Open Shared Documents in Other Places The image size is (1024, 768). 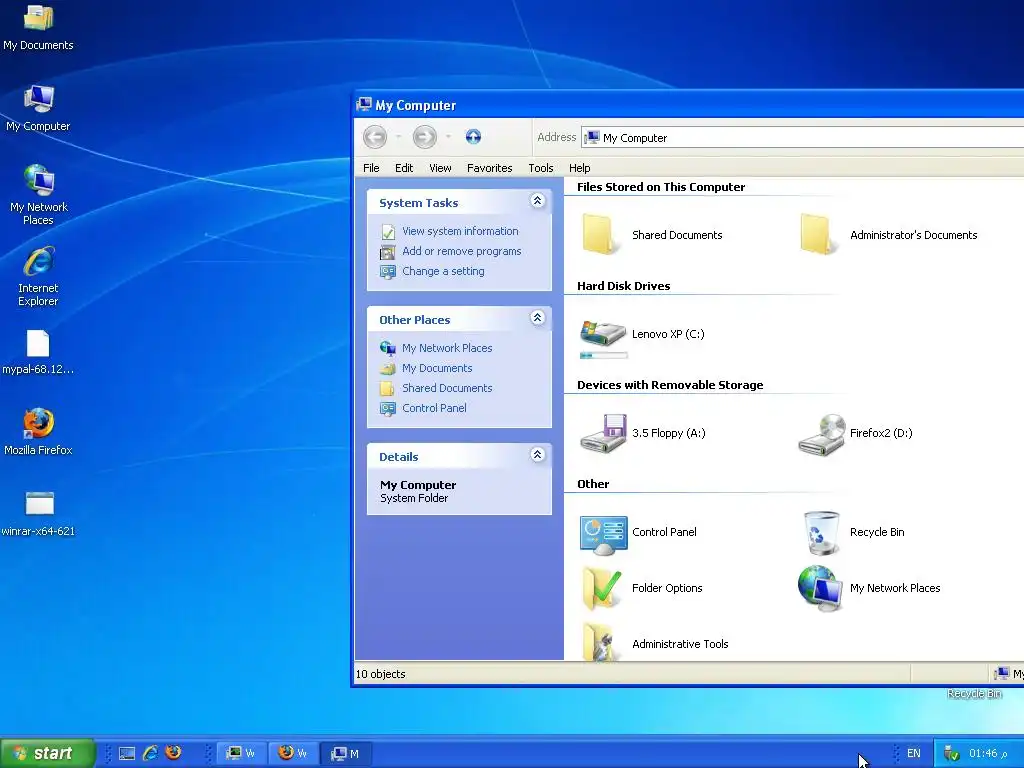(447, 388)
